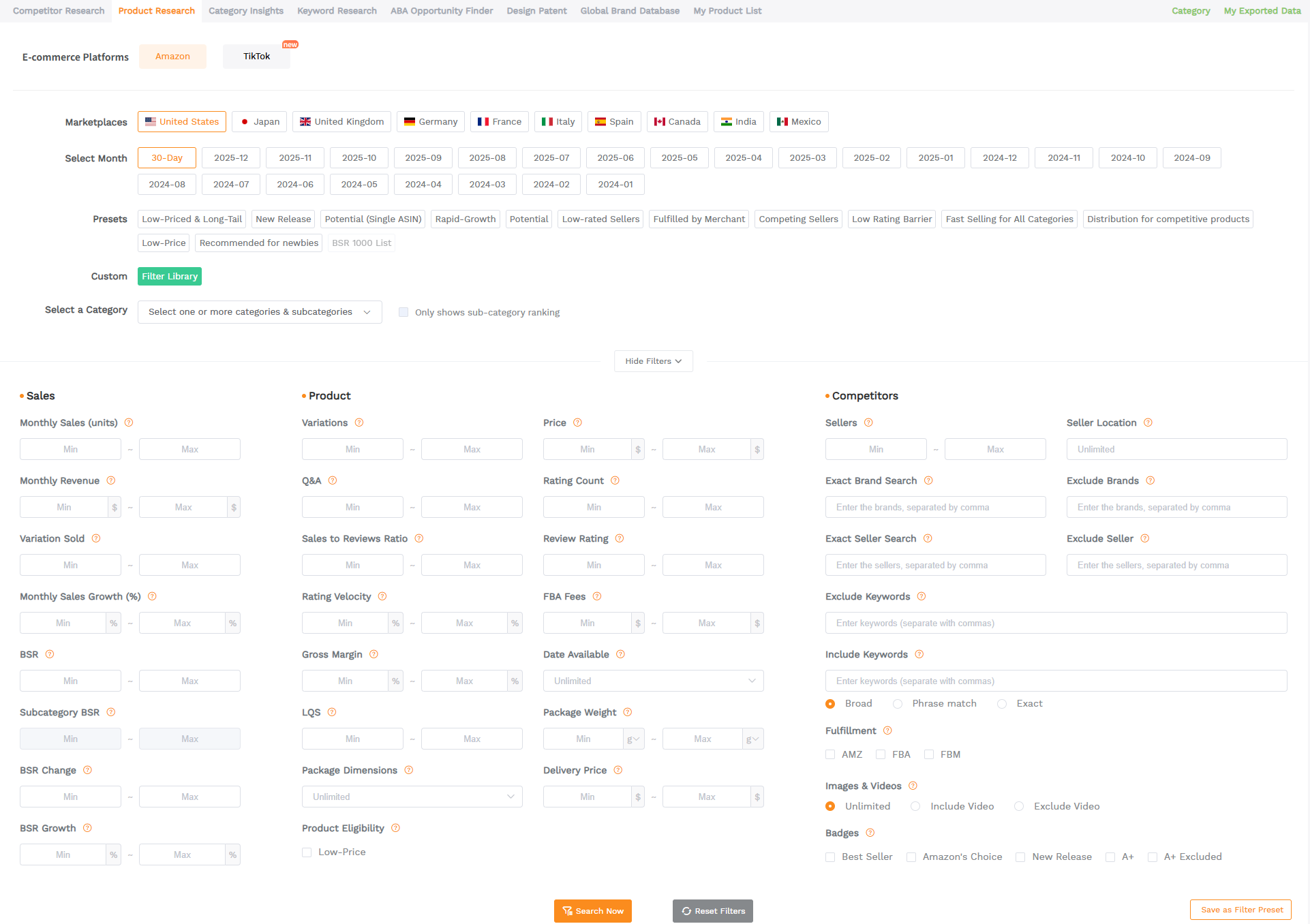The image size is (1310, 924).
Task: Click the question mark beside Seller Location
Action: pos(1148,422)
